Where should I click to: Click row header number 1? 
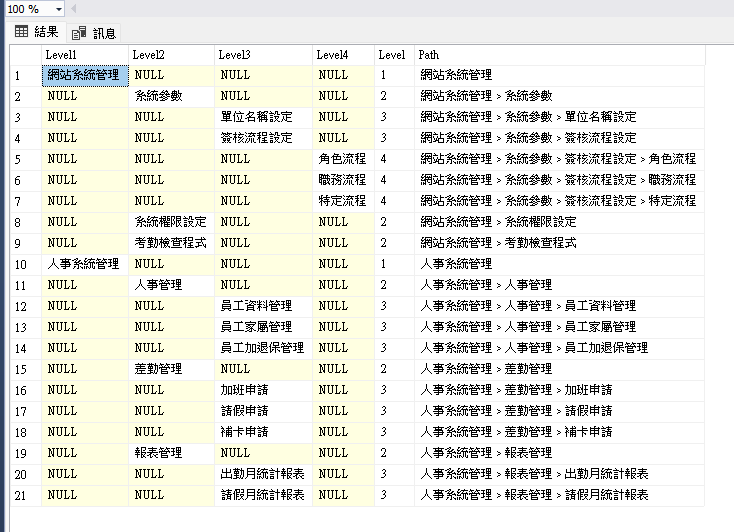tap(26, 76)
